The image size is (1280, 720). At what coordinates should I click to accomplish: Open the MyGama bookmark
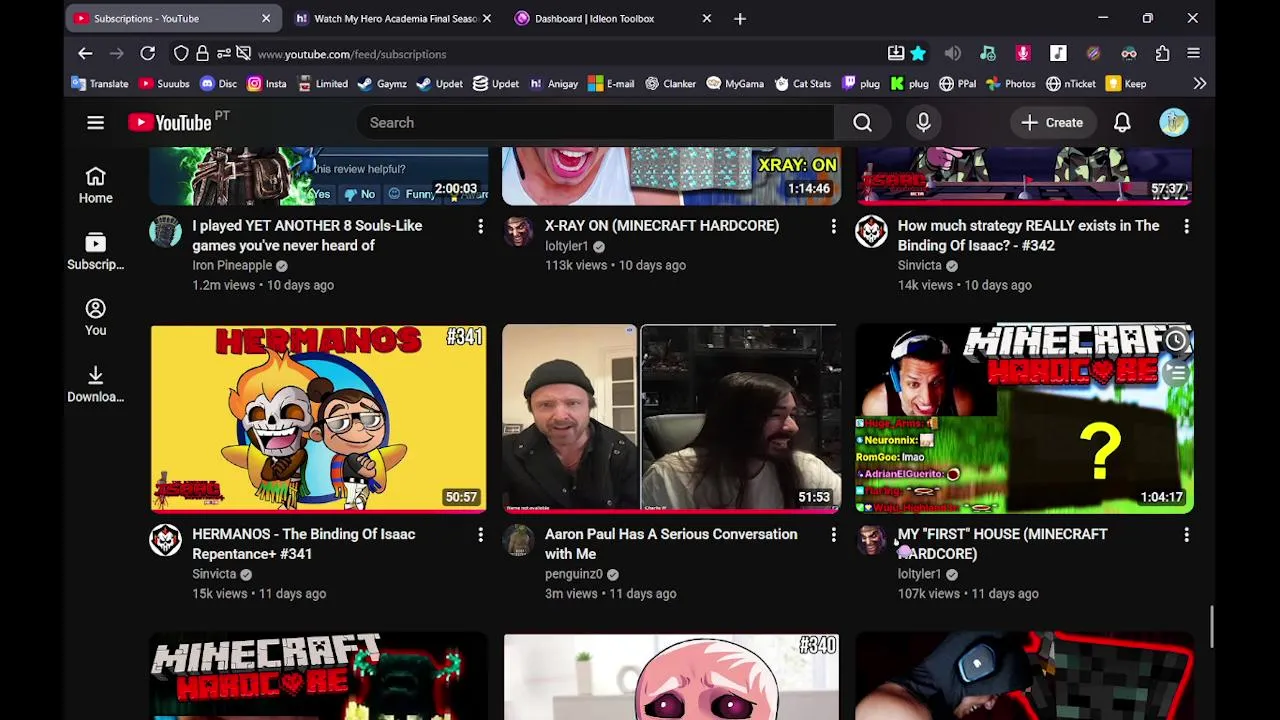[735, 84]
